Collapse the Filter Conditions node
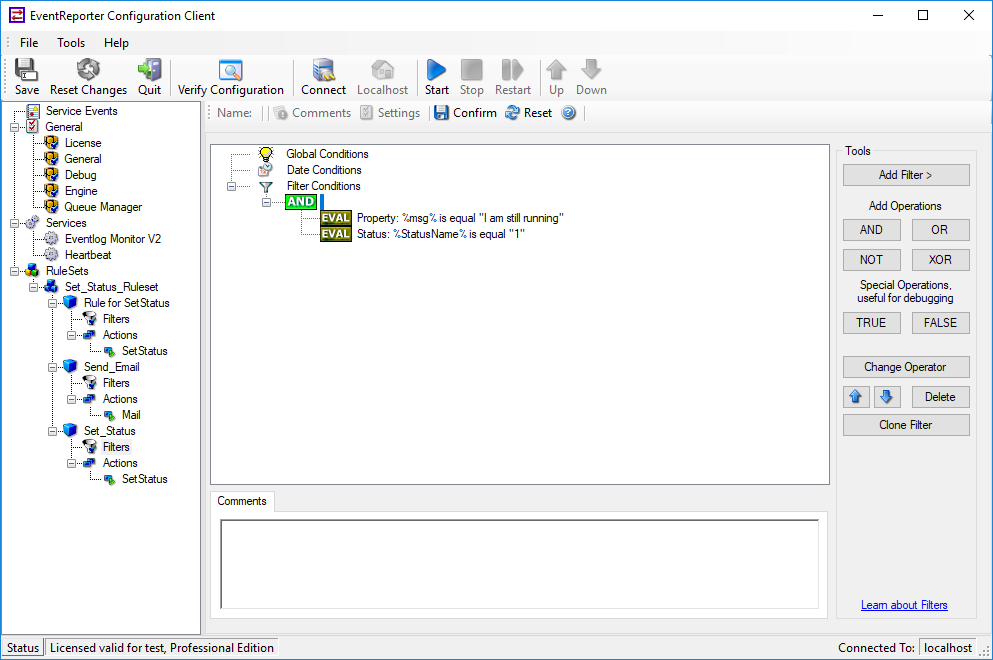This screenshot has height=660, width=993. click(x=231, y=186)
